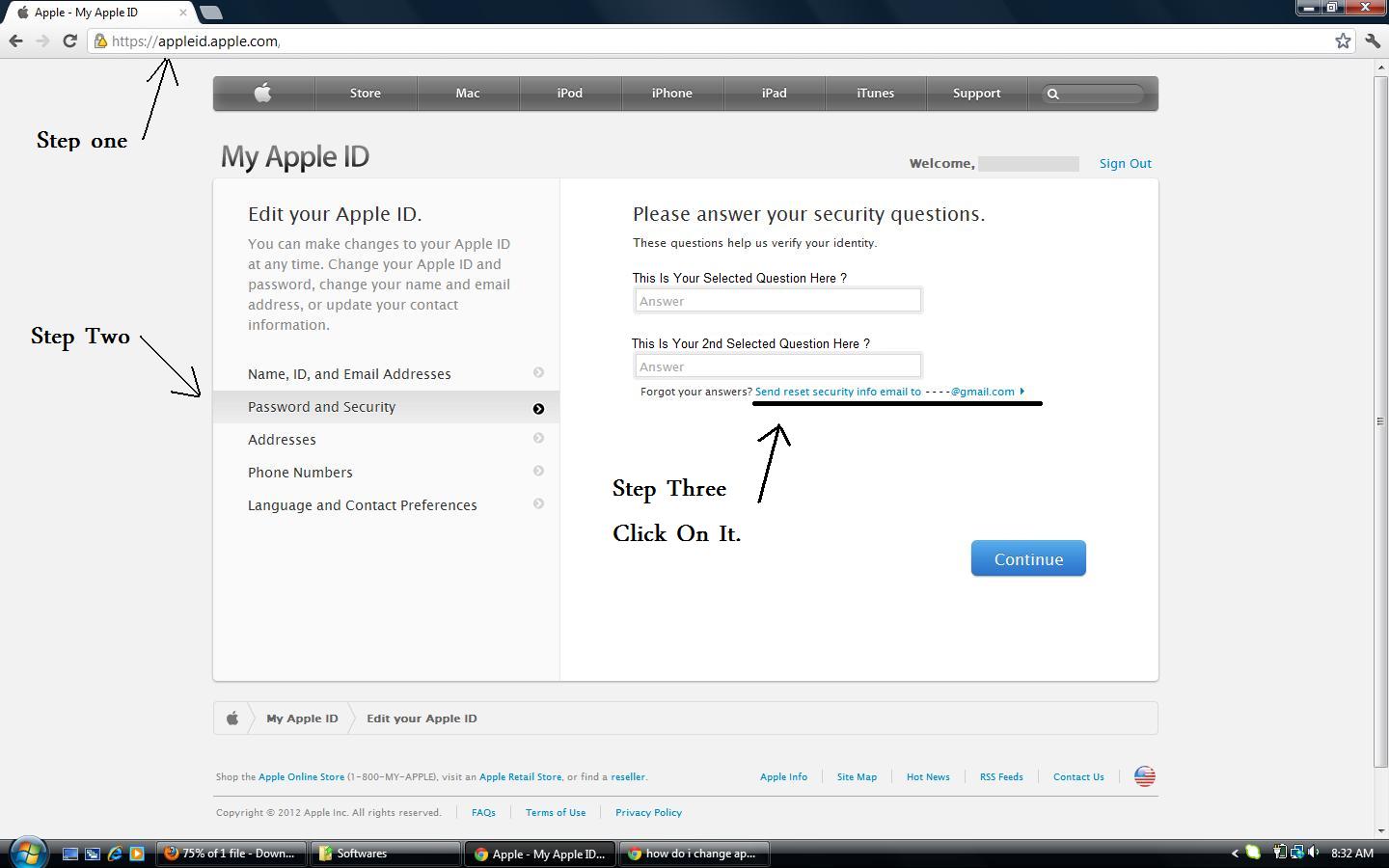
Task: Click the Switch Between Windows icon
Action: 93,854
